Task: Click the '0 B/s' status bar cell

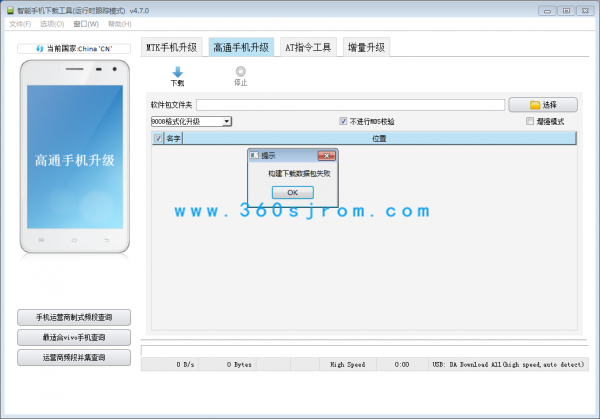Action: [170, 365]
